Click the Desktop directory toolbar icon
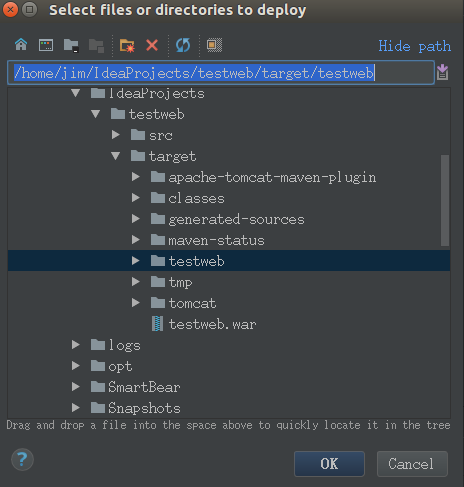 pyautogui.click(x=46, y=45)
